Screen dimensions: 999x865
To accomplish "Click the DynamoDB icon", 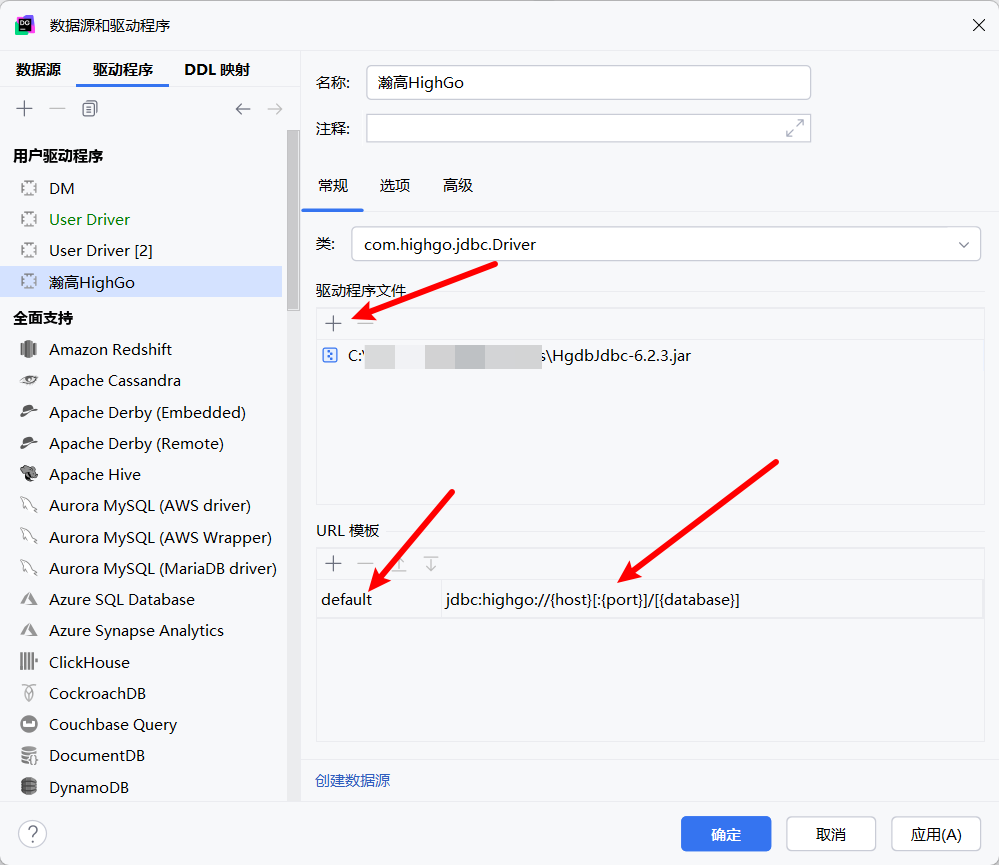I will click(29, 786).
